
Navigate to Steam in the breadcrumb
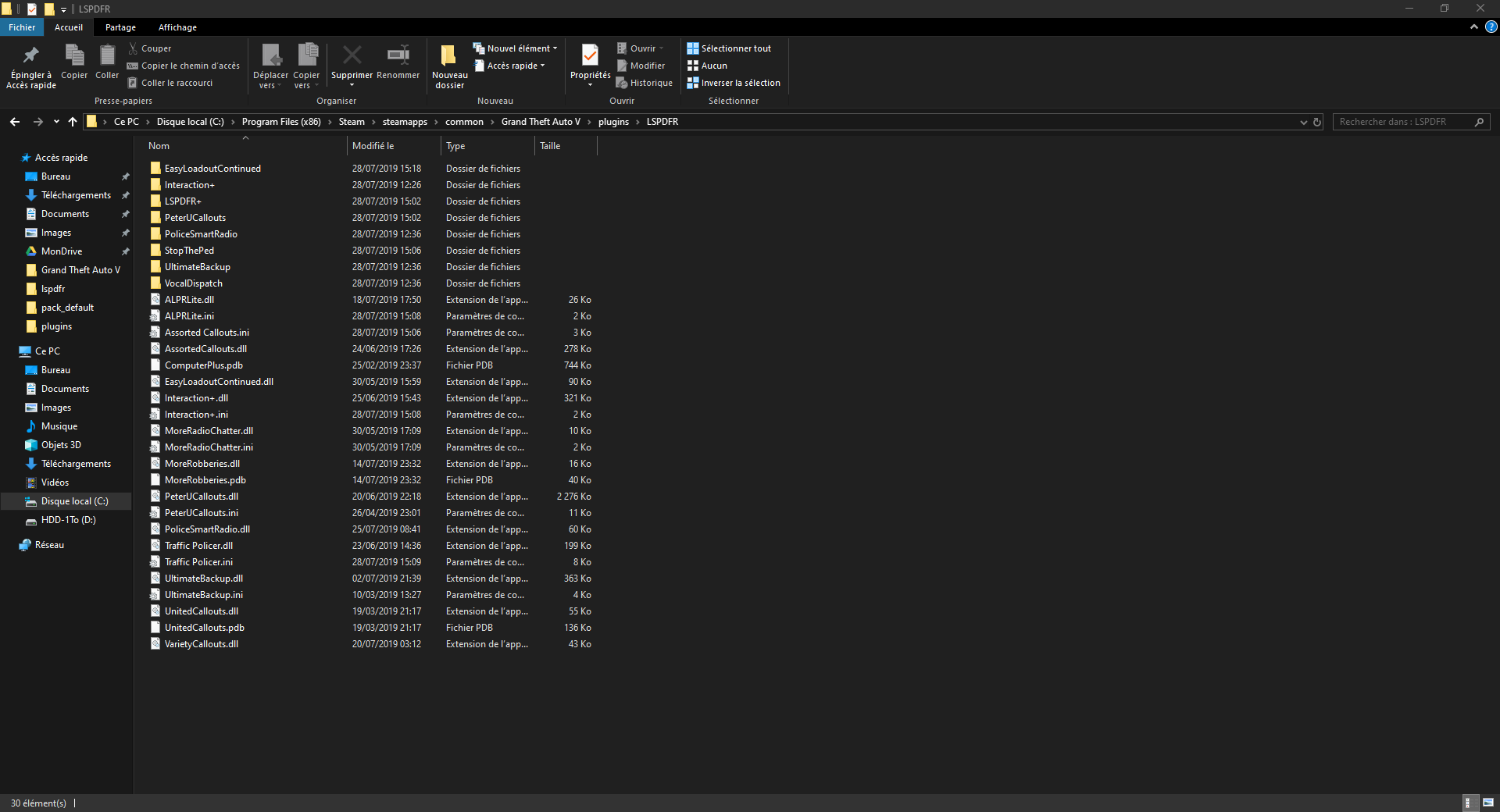pyautogui.click(x=352, y=122)
